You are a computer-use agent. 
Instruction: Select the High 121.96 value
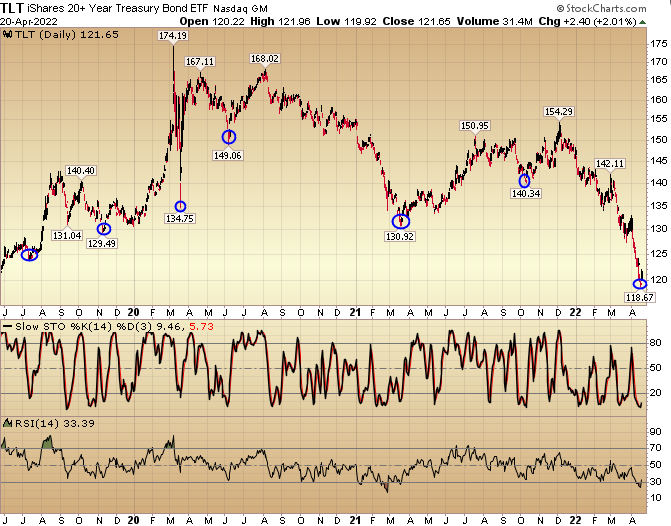tap(280, 21)
